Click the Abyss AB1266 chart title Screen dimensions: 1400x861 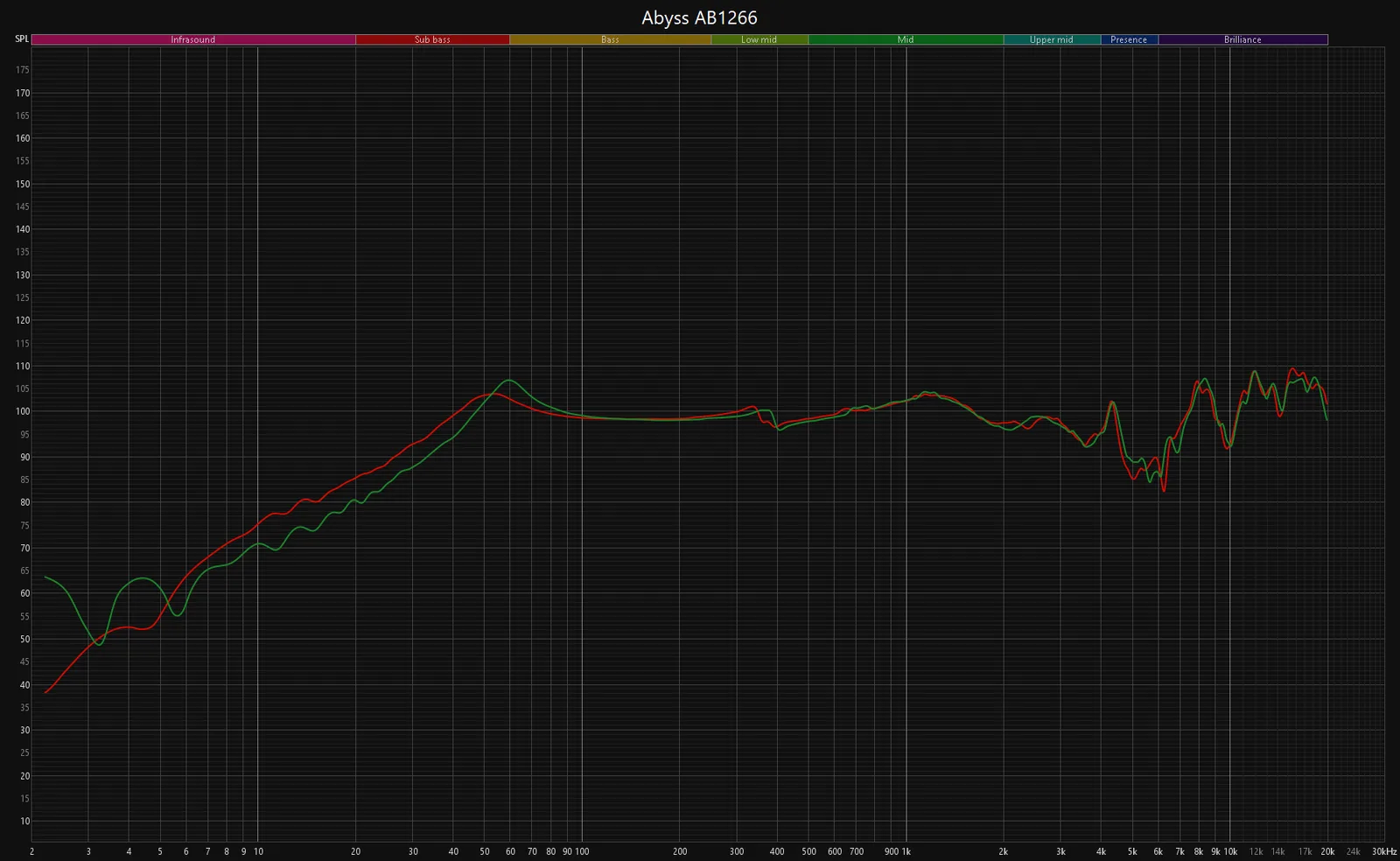tap(699, 17)
